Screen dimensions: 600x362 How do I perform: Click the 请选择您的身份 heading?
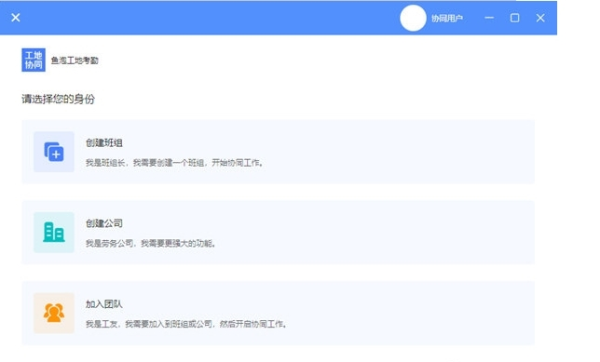[58, 99]
